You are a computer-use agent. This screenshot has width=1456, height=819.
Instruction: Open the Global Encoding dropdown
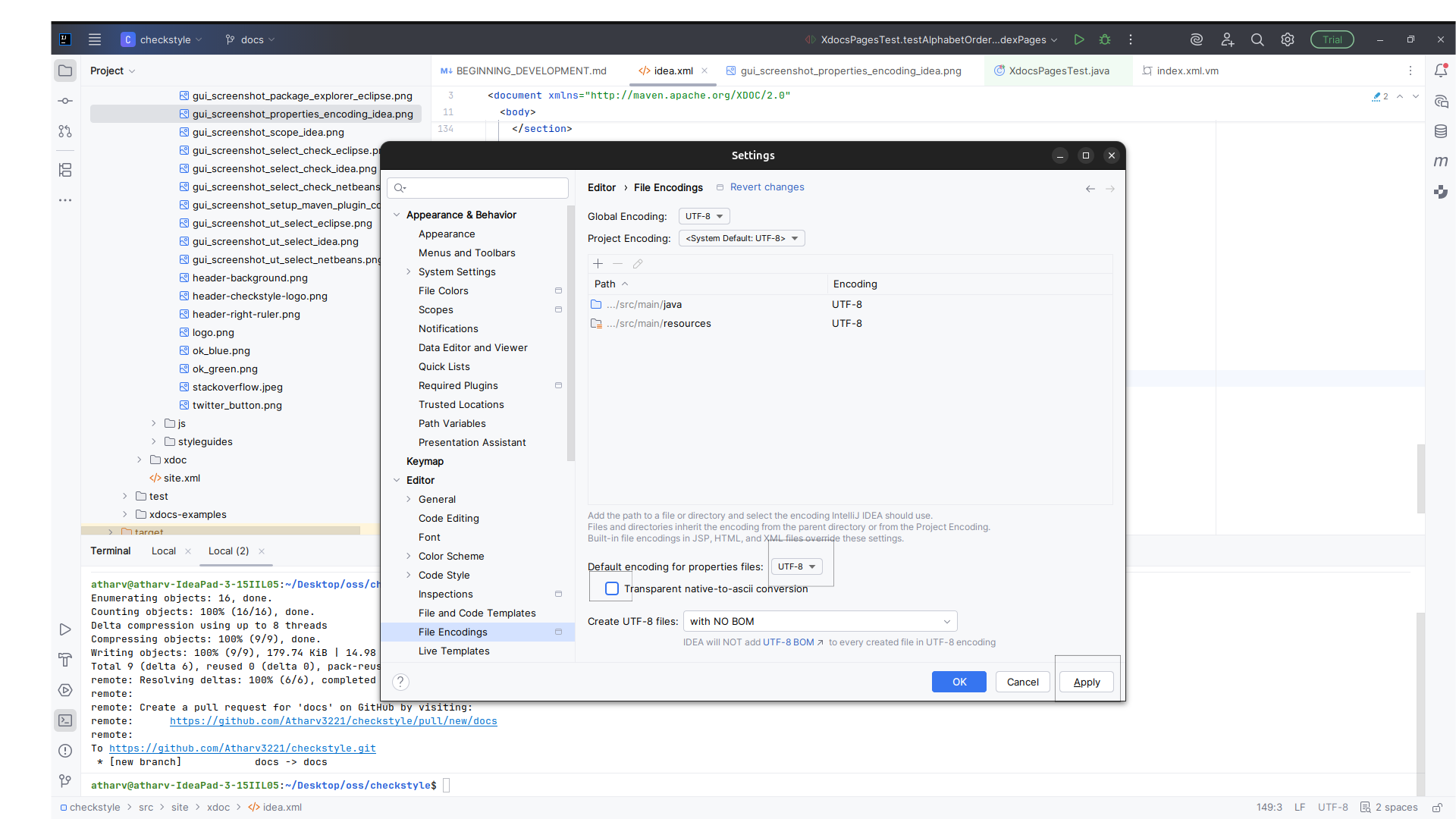pos(703,216)
